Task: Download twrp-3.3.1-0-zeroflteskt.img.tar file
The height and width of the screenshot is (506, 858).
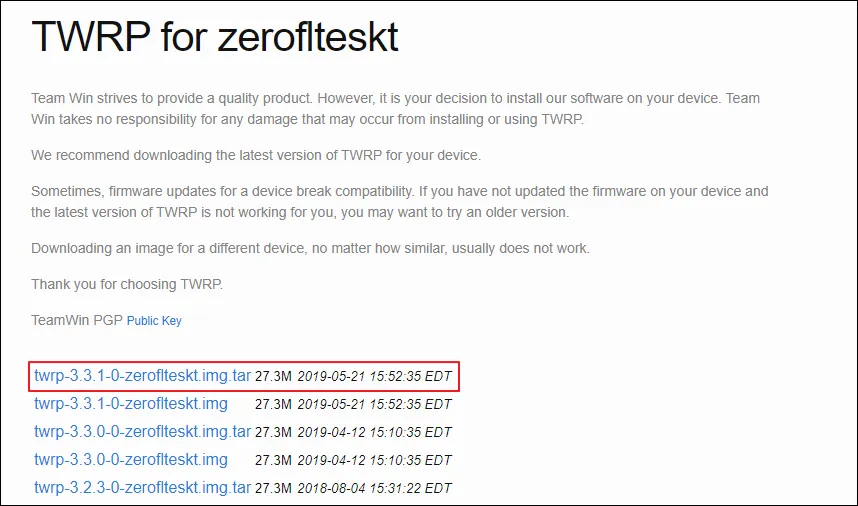Action: [142, 376]
